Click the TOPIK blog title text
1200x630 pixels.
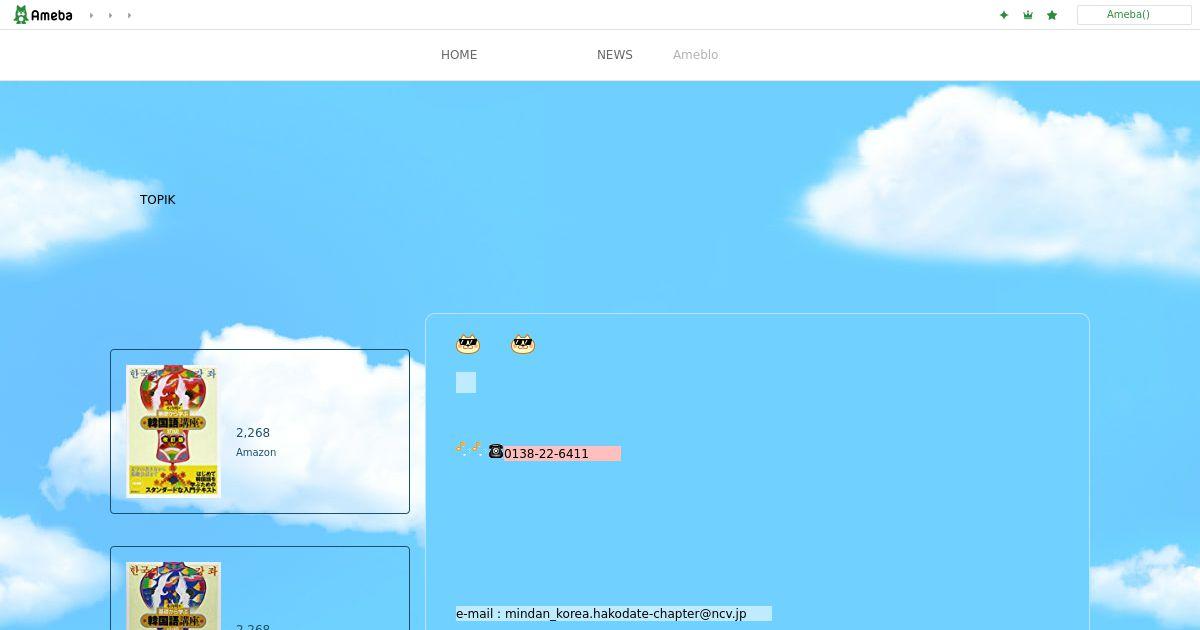point(158,200)
